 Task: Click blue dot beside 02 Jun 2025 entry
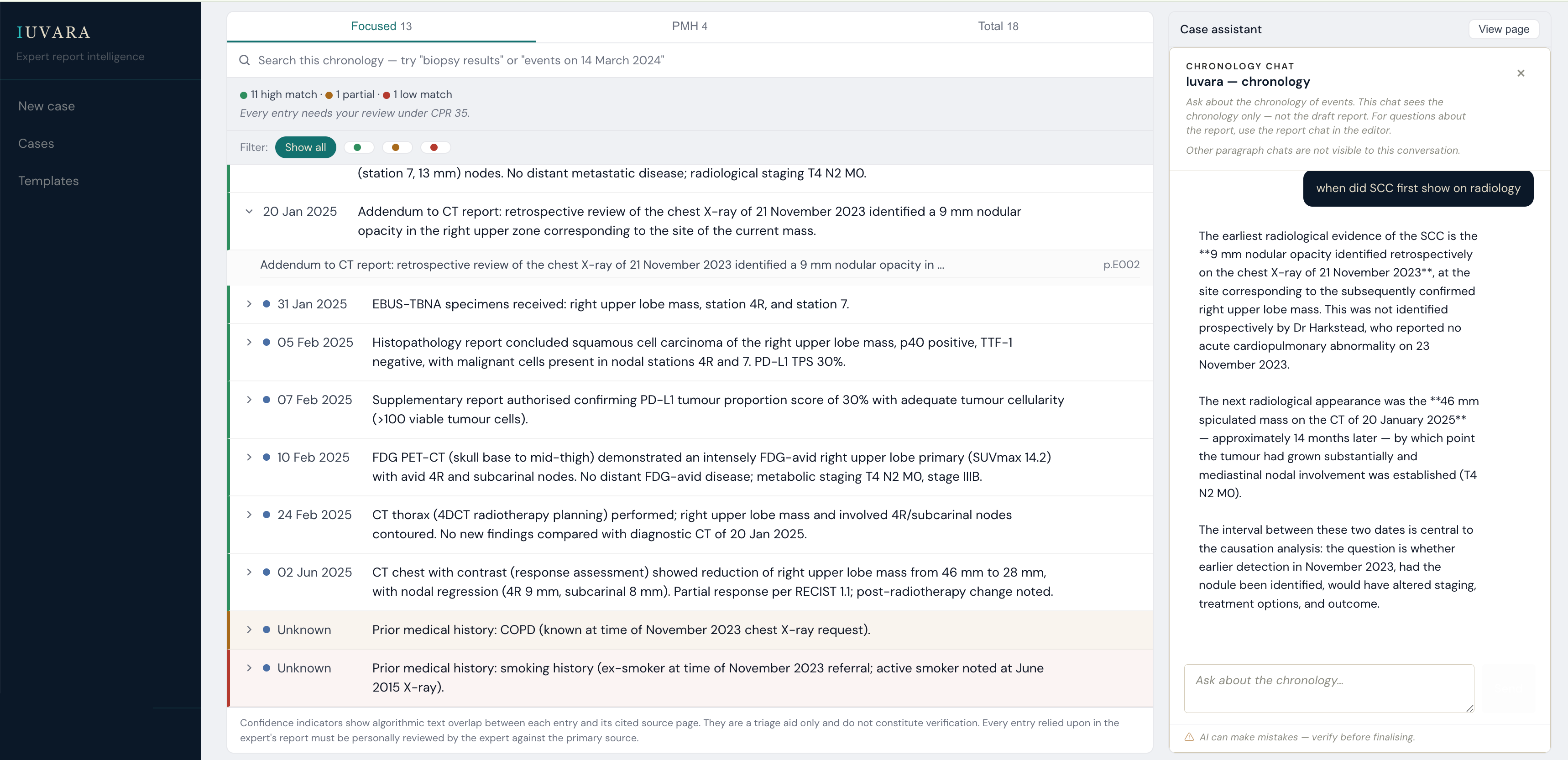[x=267, y=572]
